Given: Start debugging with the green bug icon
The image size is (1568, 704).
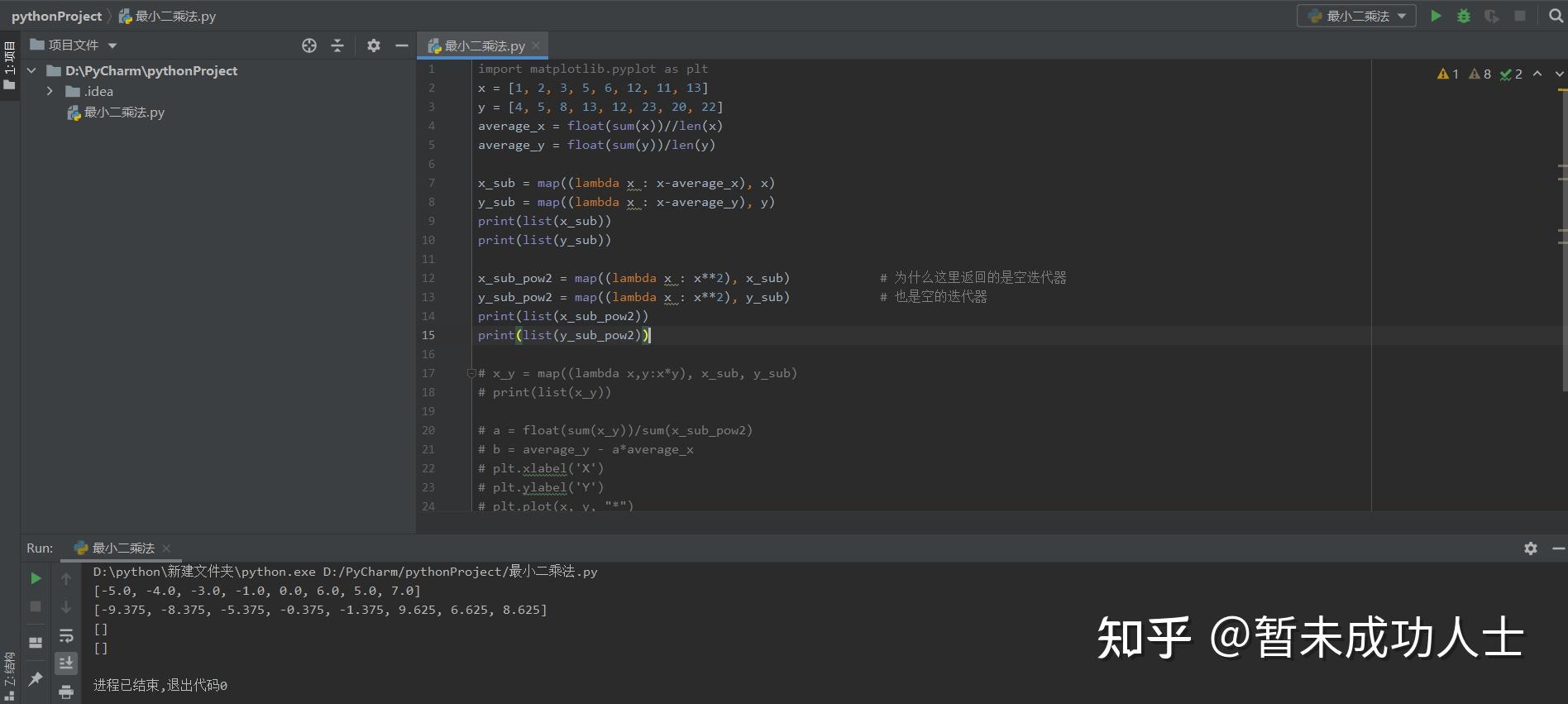Looking at the screenshot, I should (1464, 16).
